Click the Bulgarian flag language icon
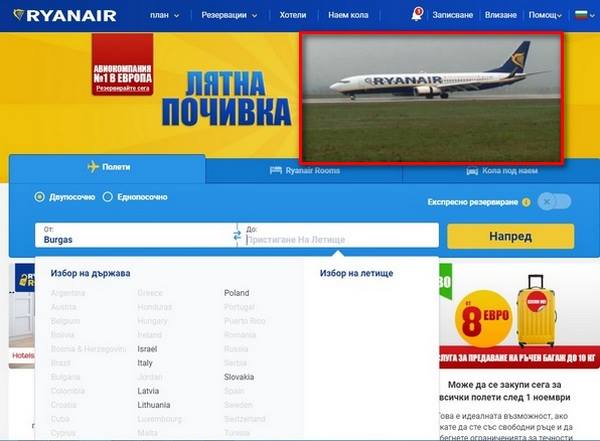Viewport: 600px width, 441px height. 581,15
